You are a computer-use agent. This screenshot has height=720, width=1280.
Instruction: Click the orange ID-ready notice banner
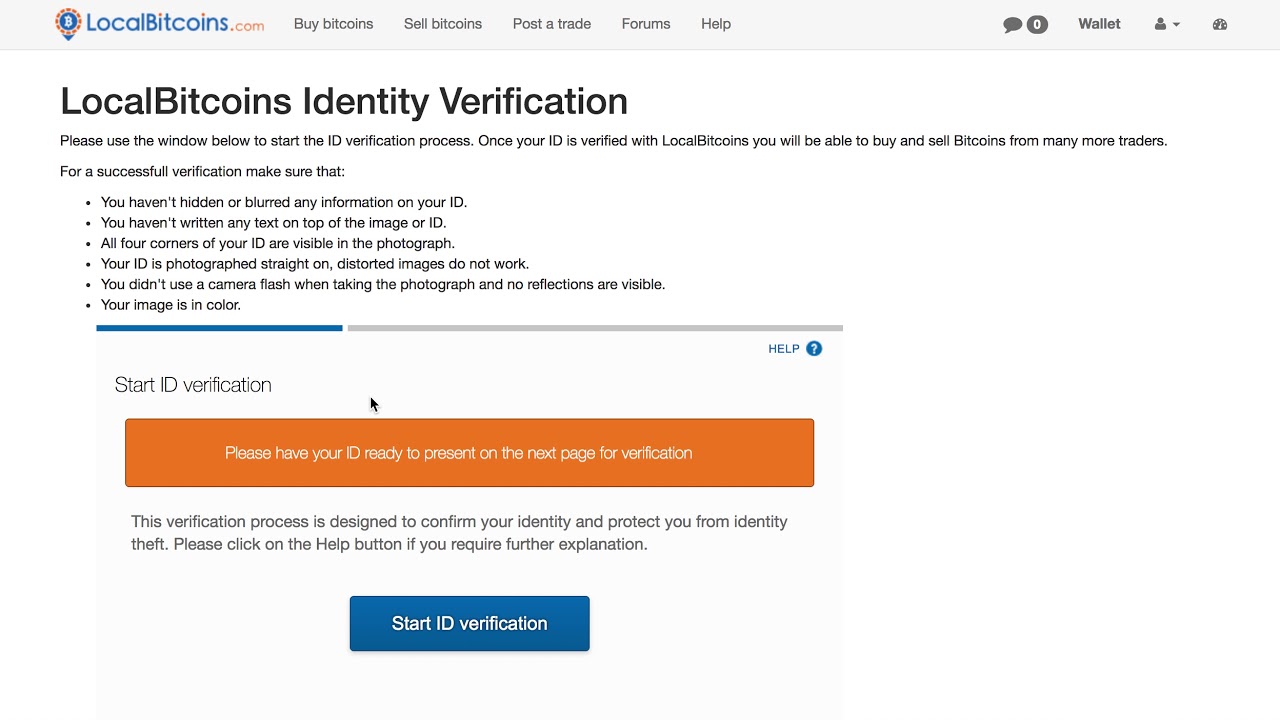click(469, 453)
